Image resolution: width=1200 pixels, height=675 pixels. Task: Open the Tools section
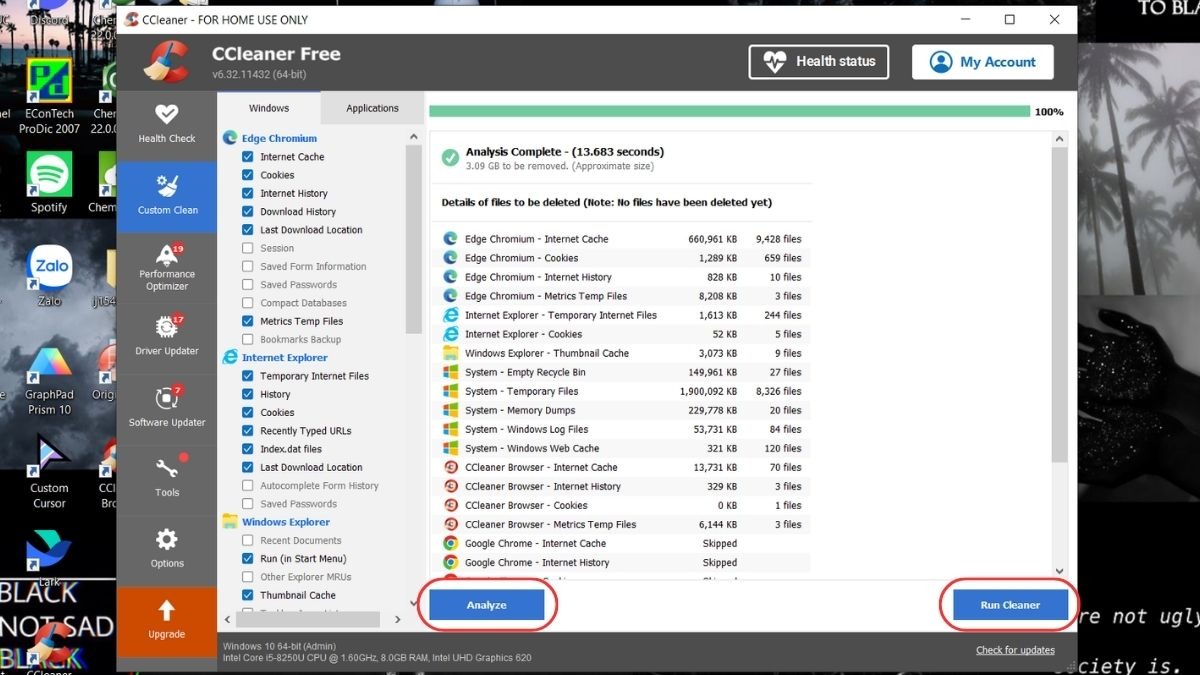167,476
